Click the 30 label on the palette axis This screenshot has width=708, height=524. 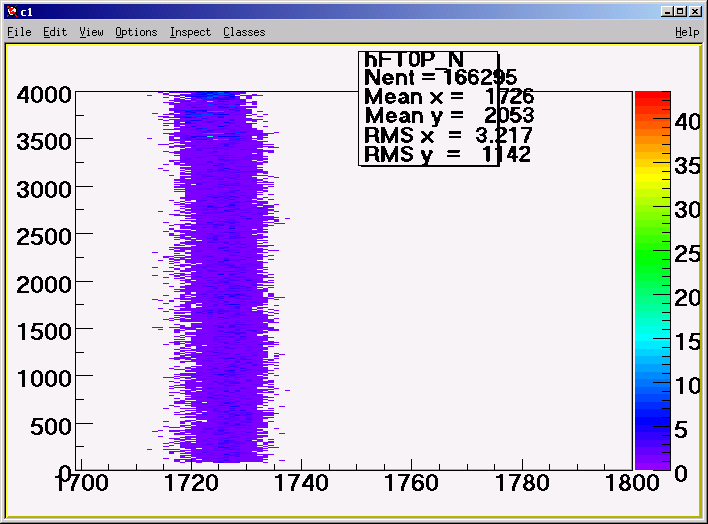[x=688, y=210]
